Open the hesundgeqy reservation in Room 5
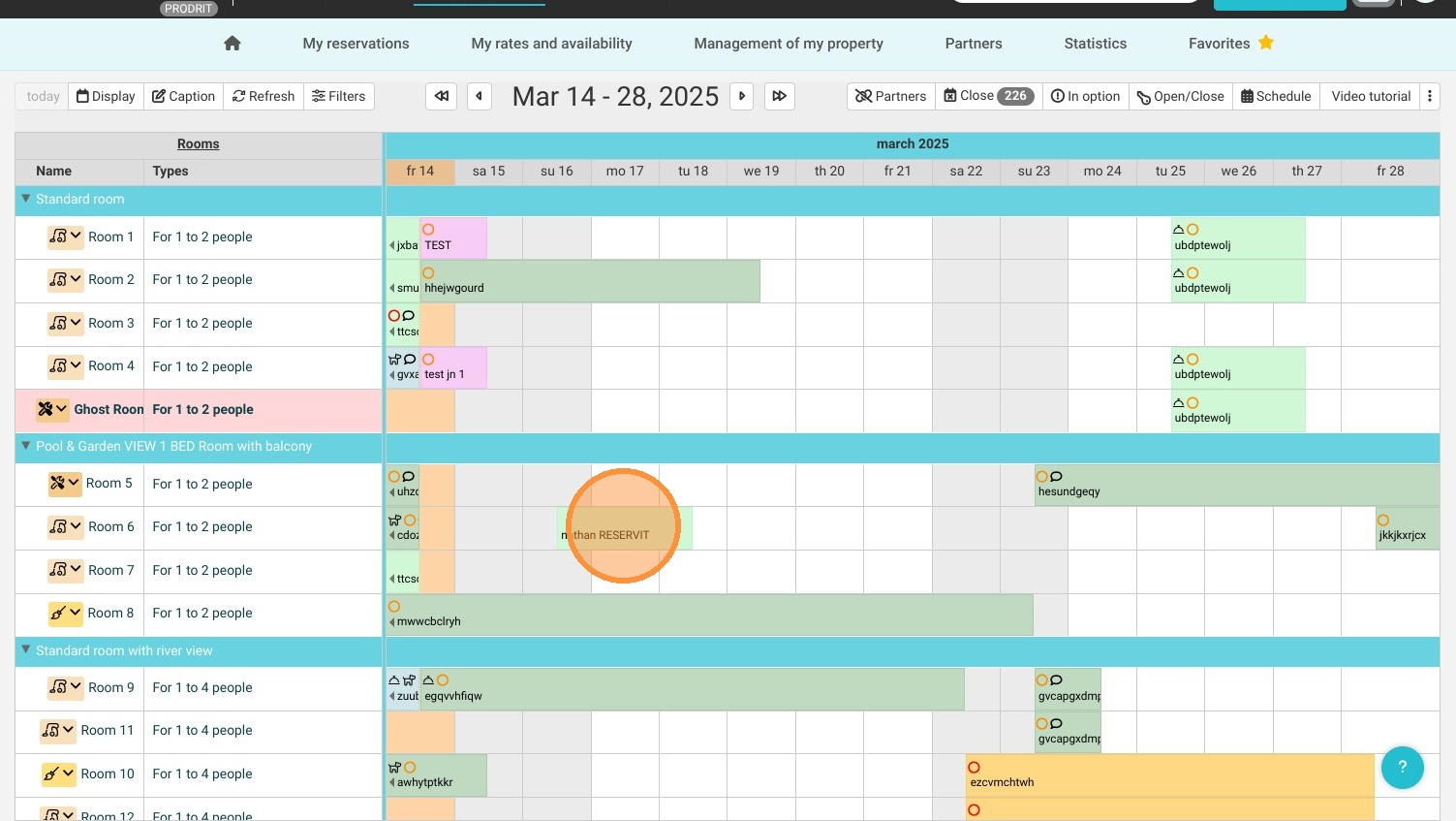Viewport: 1456px width, 821px height. click(x=1237, y=484)
